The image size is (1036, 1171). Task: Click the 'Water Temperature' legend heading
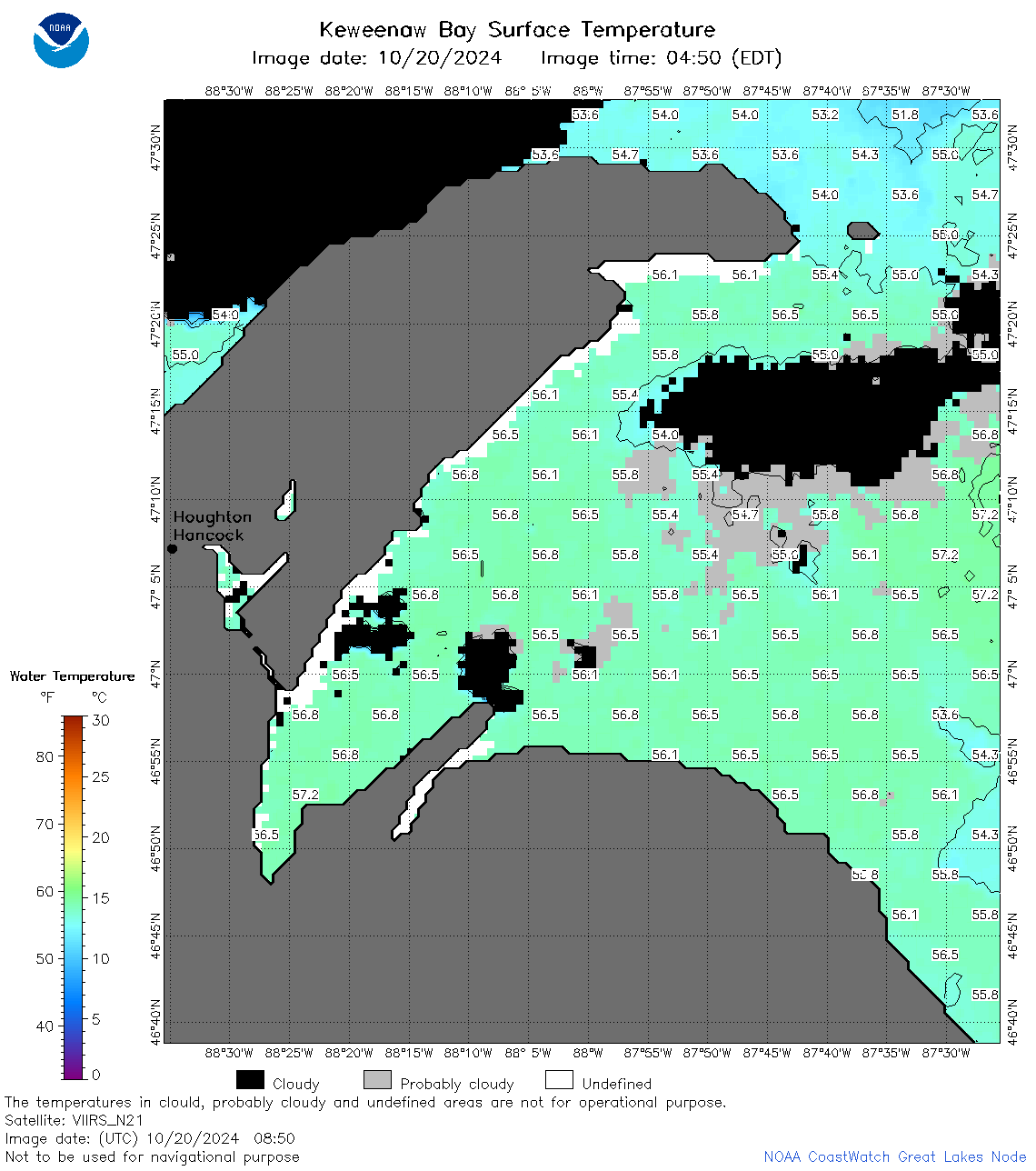coord(72,676)
